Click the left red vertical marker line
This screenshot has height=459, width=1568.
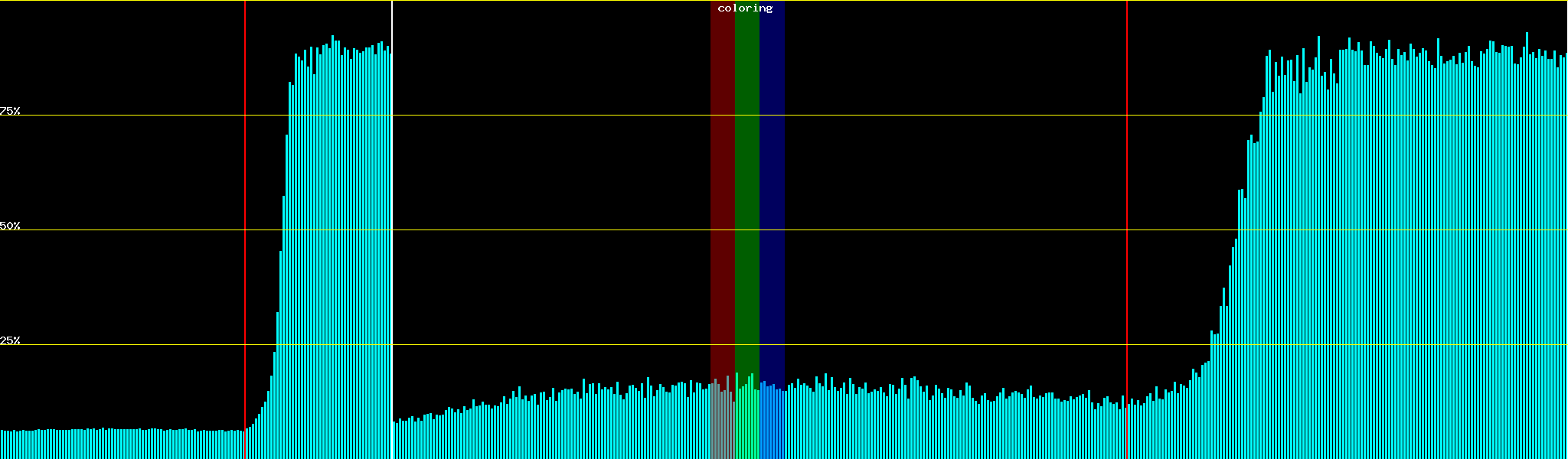coord(245,191)
